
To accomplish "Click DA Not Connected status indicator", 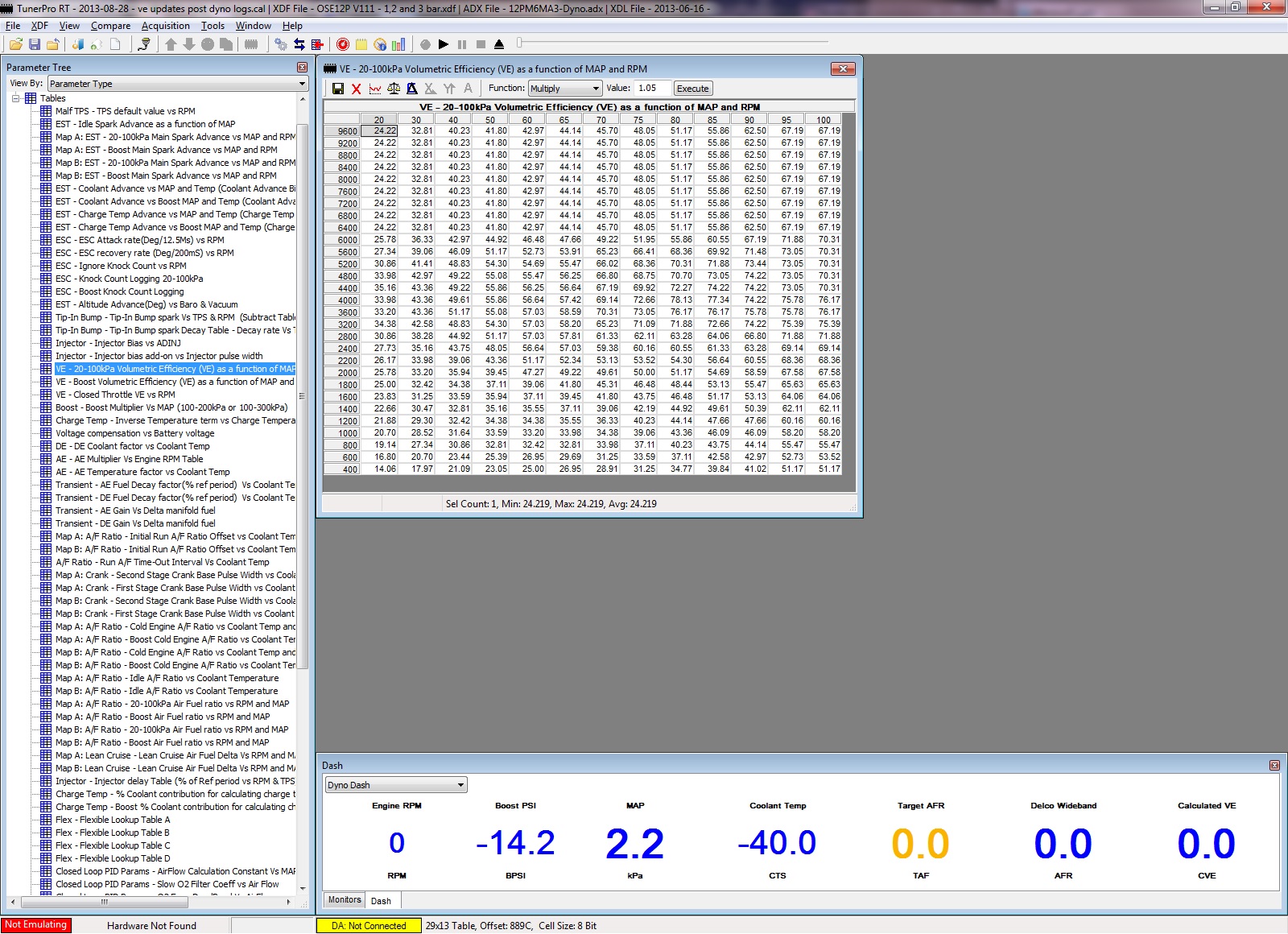I will (x=369, y=926).
